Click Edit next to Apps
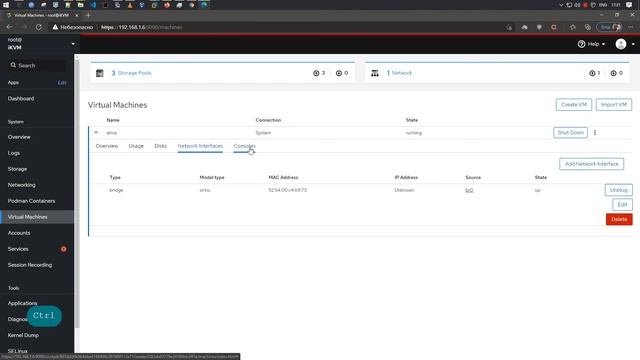The image size is (640, 360). [62, 82]
